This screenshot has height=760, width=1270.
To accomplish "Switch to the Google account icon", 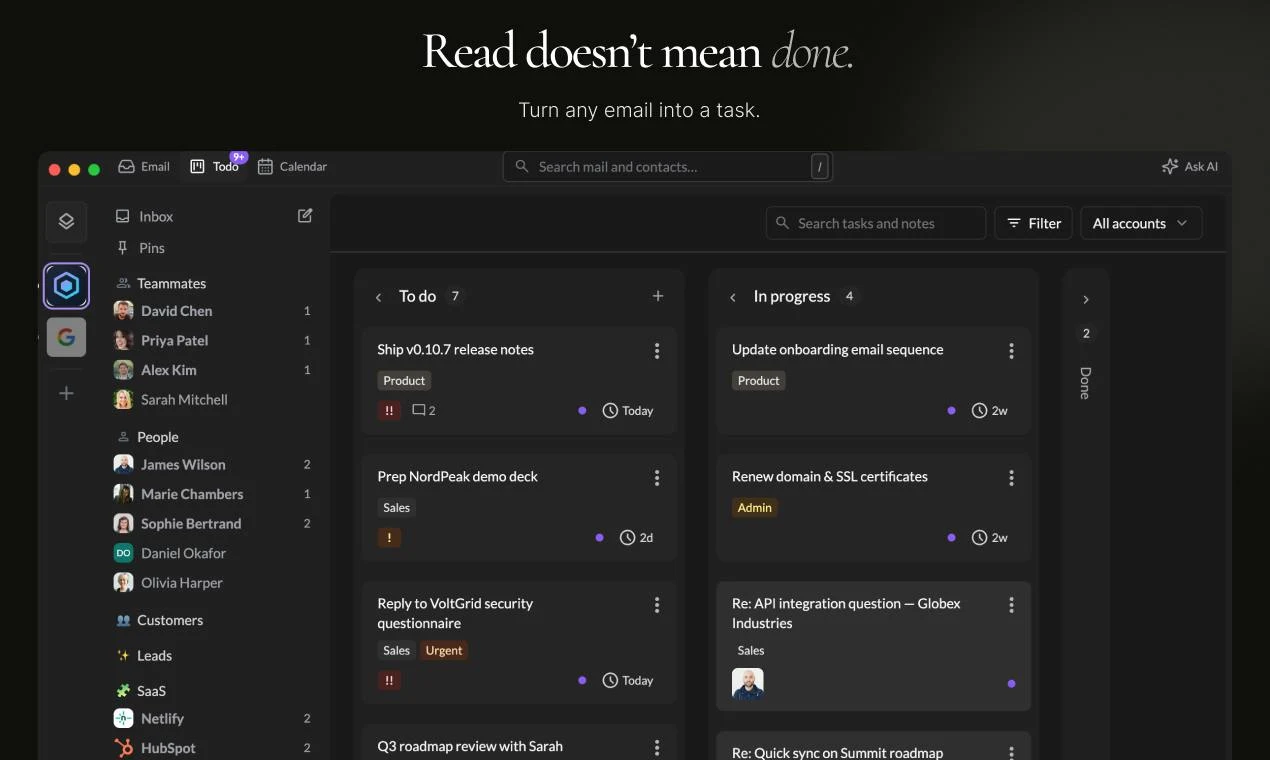I will pyautogui.click(x=66, y=337).
